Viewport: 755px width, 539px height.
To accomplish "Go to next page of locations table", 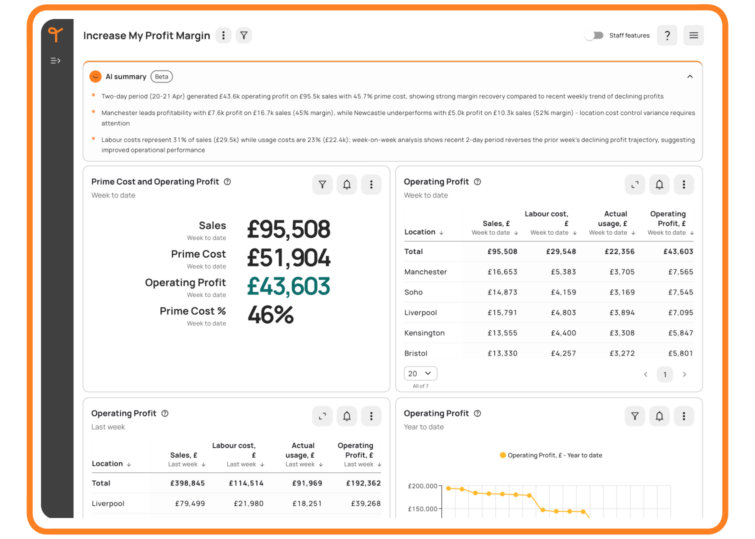I will click(684, 374).
